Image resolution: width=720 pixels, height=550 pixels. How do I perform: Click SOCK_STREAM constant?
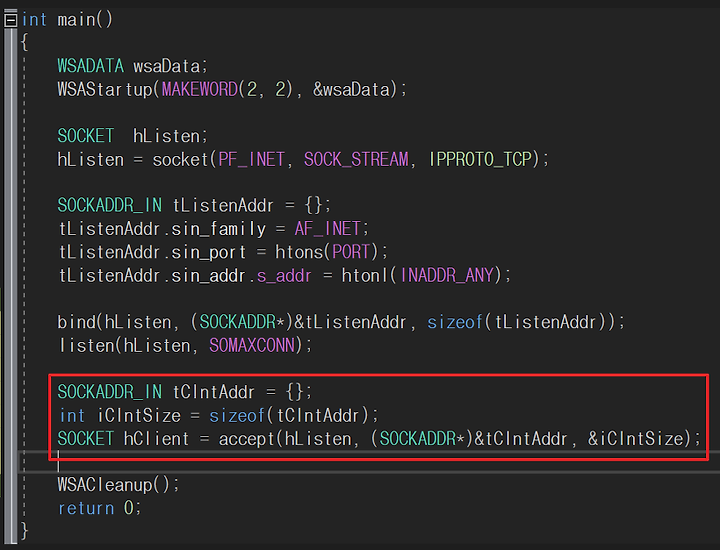point(356,160)
